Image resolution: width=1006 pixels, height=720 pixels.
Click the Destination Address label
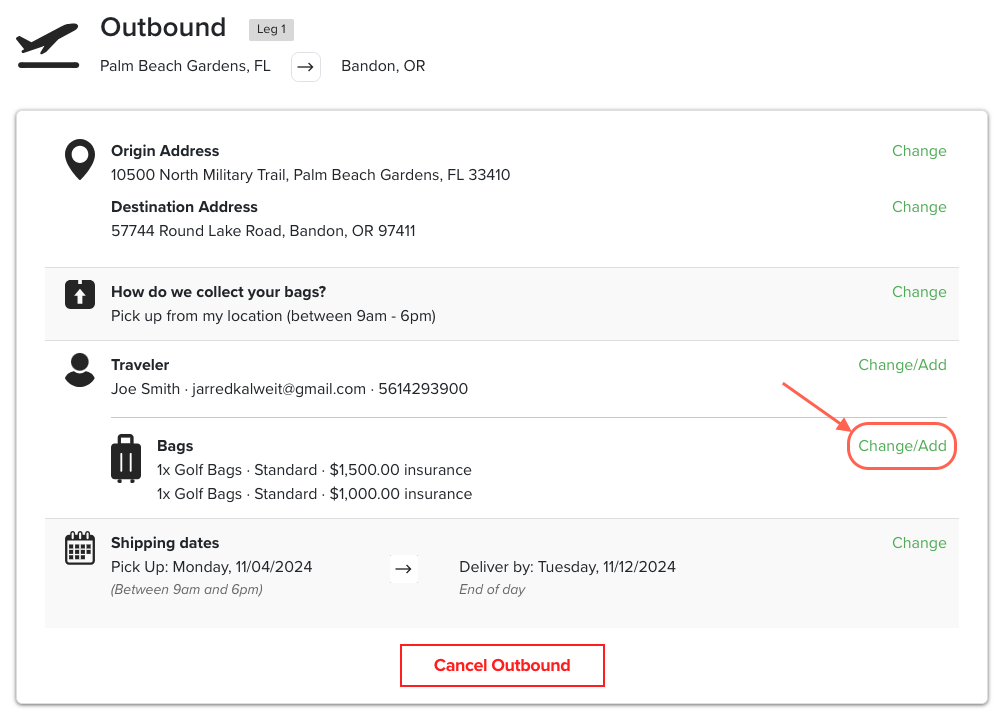click(184, 207)
